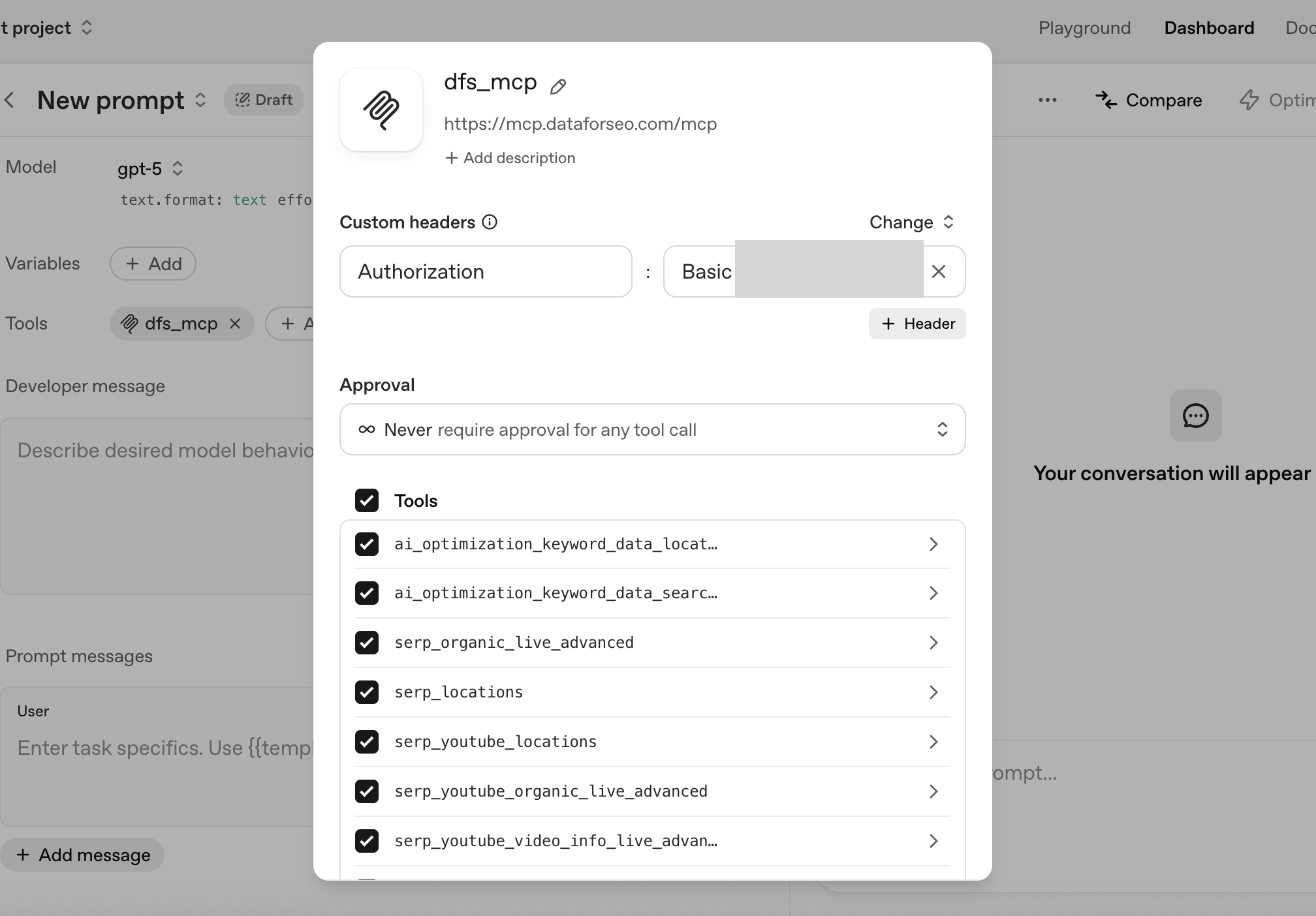
Task: Switch to the Playground tab
Action: [1084, 28]
